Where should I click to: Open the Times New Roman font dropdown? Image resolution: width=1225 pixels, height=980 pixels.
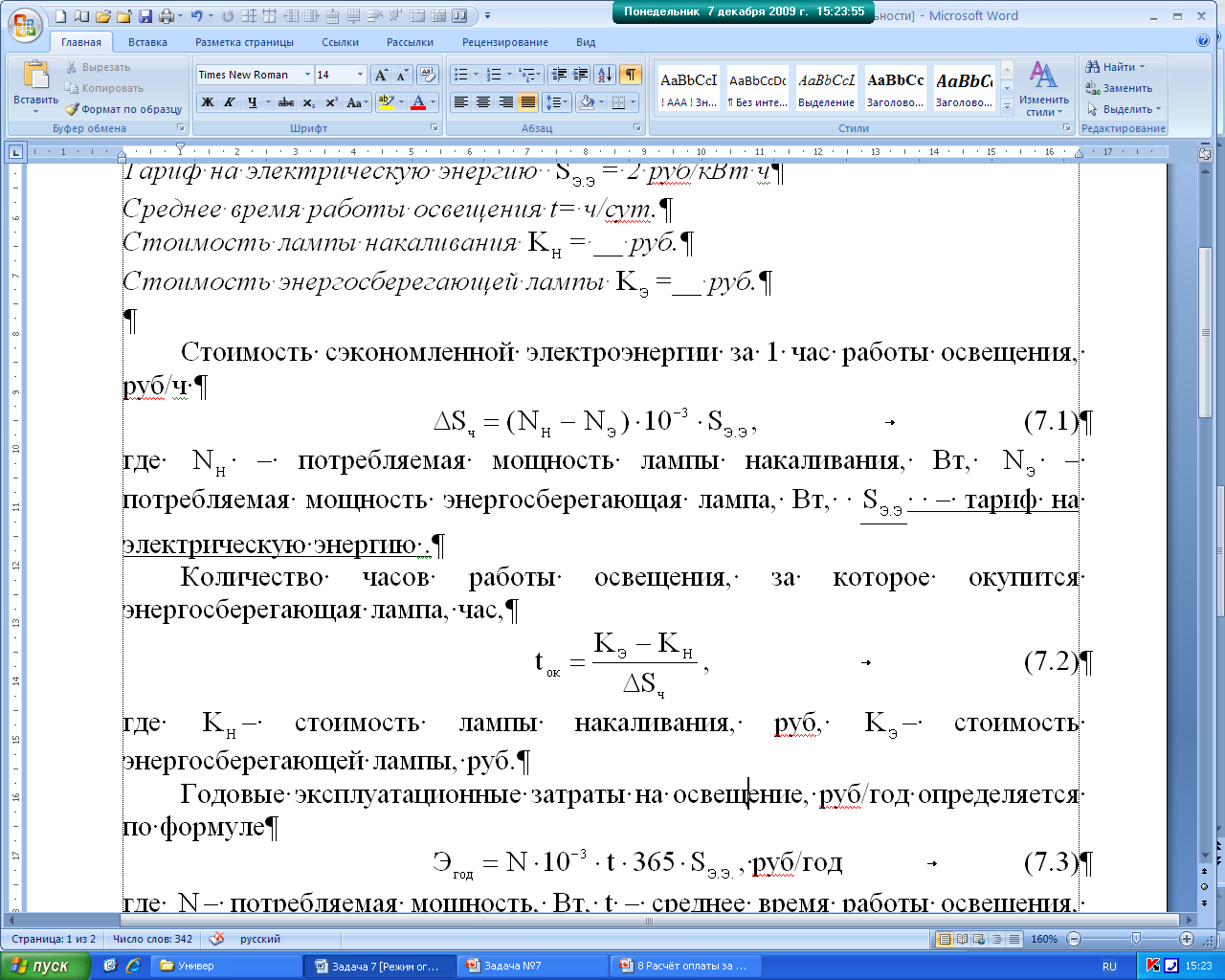point(307,75)
